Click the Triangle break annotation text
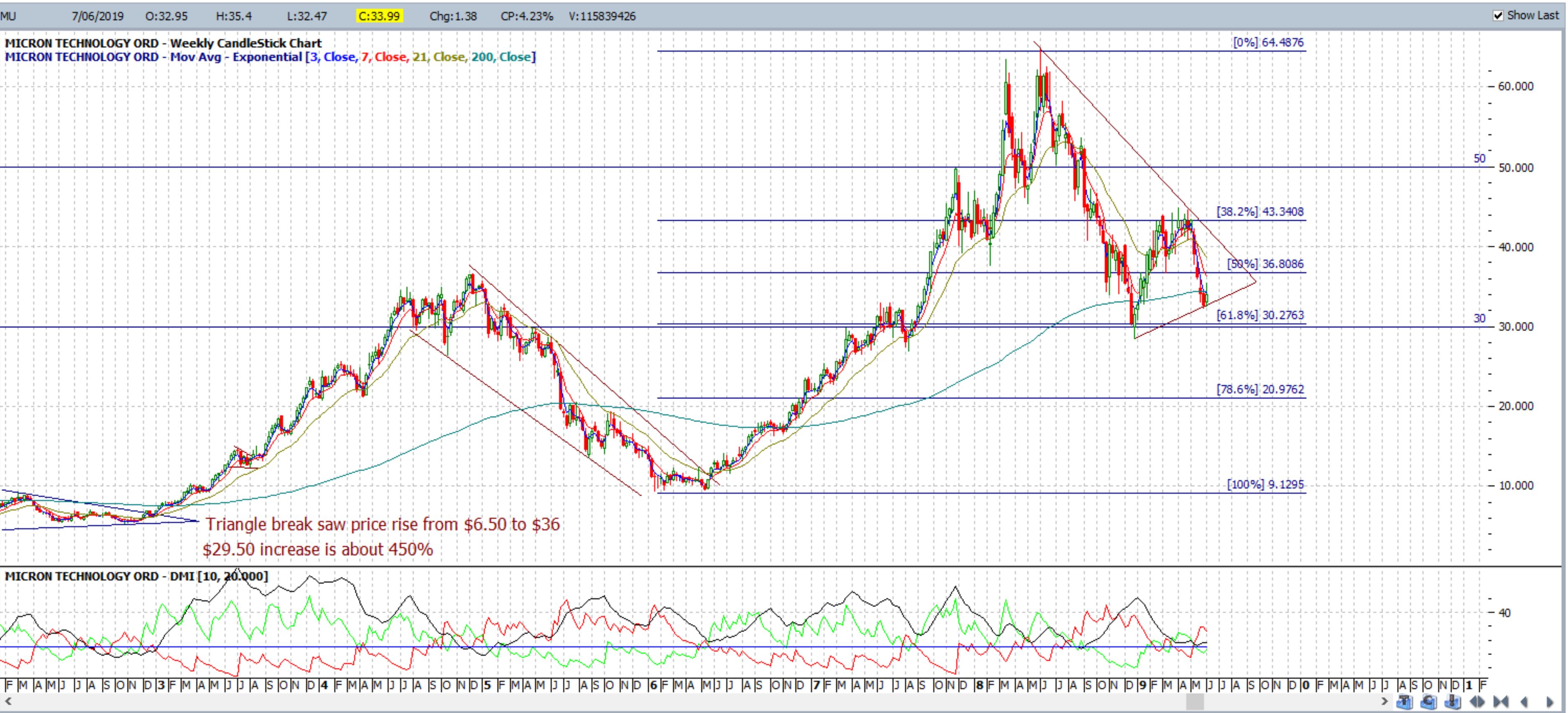Image resolution: width=1568 pixels, height=713 pixels. pos(382,525)
